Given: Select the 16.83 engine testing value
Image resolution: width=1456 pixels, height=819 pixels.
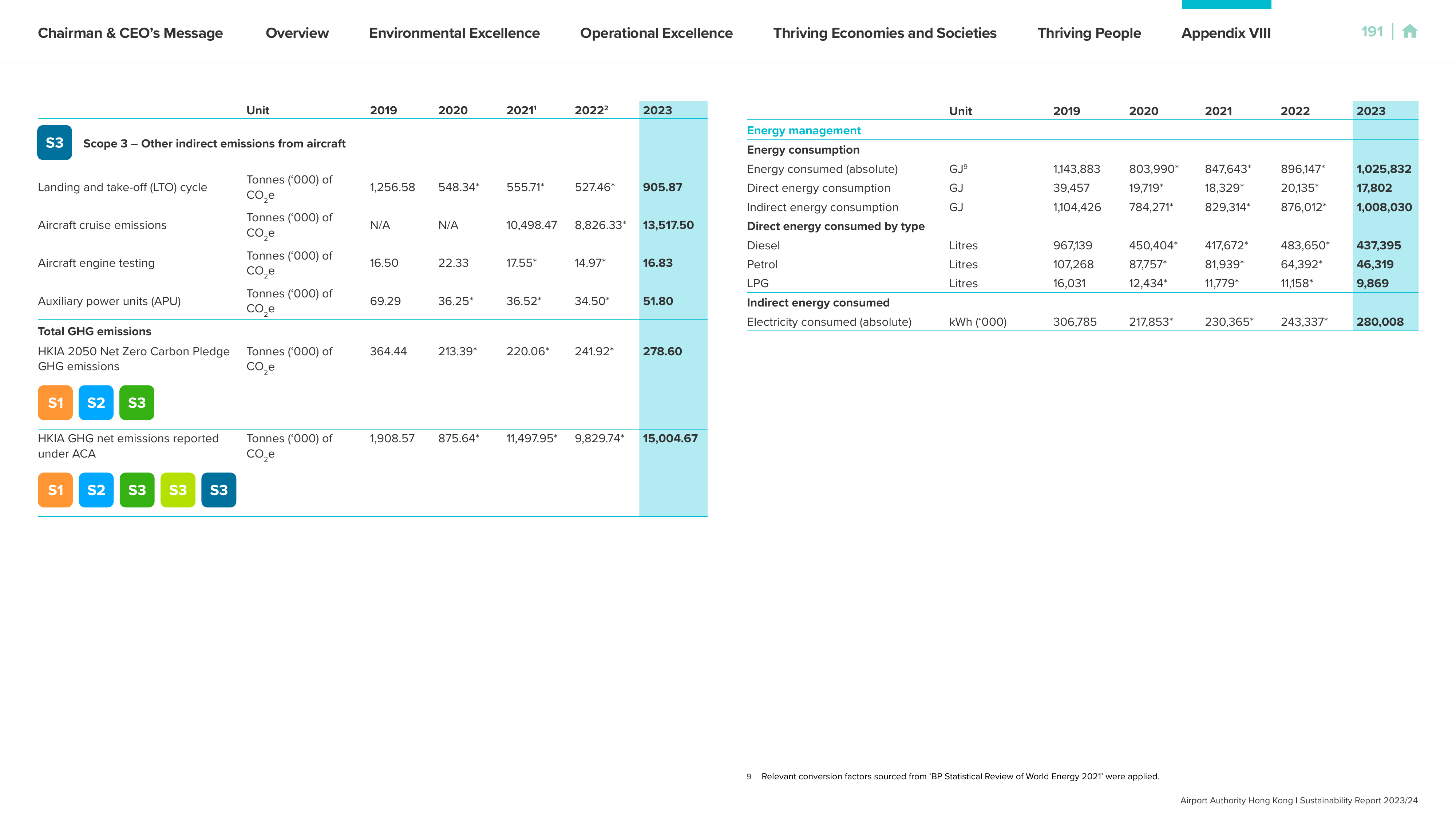Looking at the screenshot, I should (658, 263).
